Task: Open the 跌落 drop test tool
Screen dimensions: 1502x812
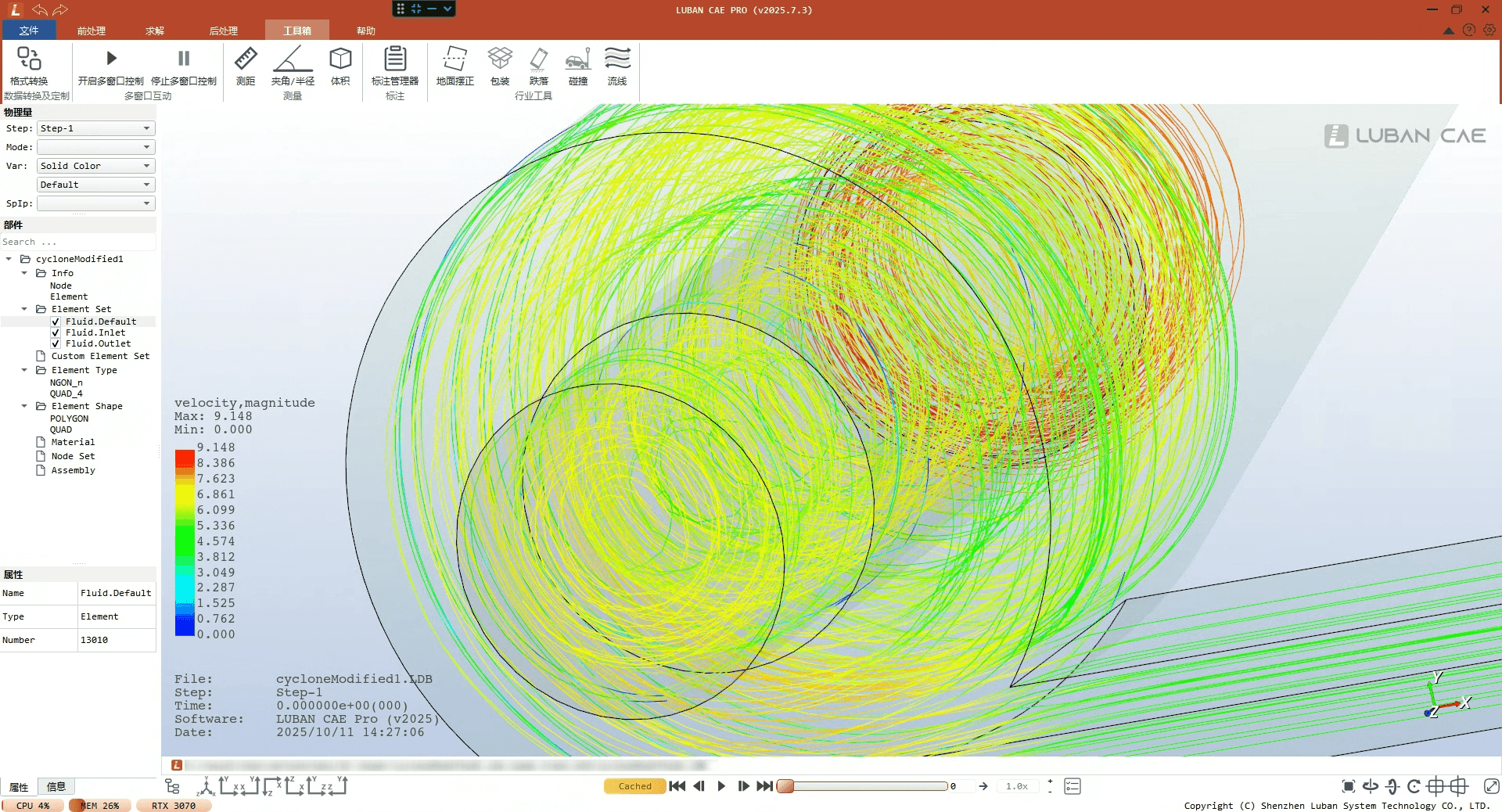Action: point(538,59)
